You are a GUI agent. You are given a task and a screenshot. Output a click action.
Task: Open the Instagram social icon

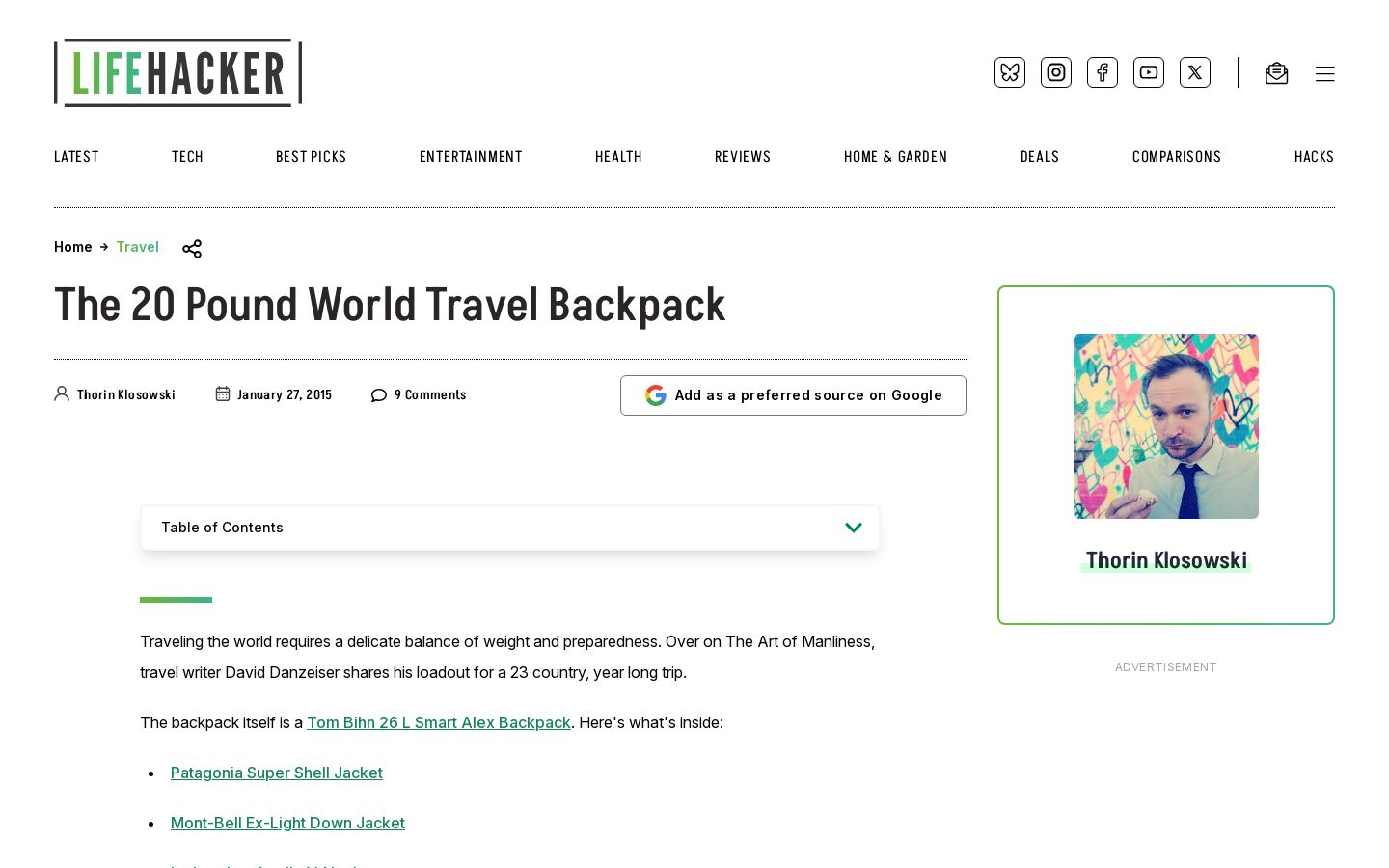[1056, 72]
